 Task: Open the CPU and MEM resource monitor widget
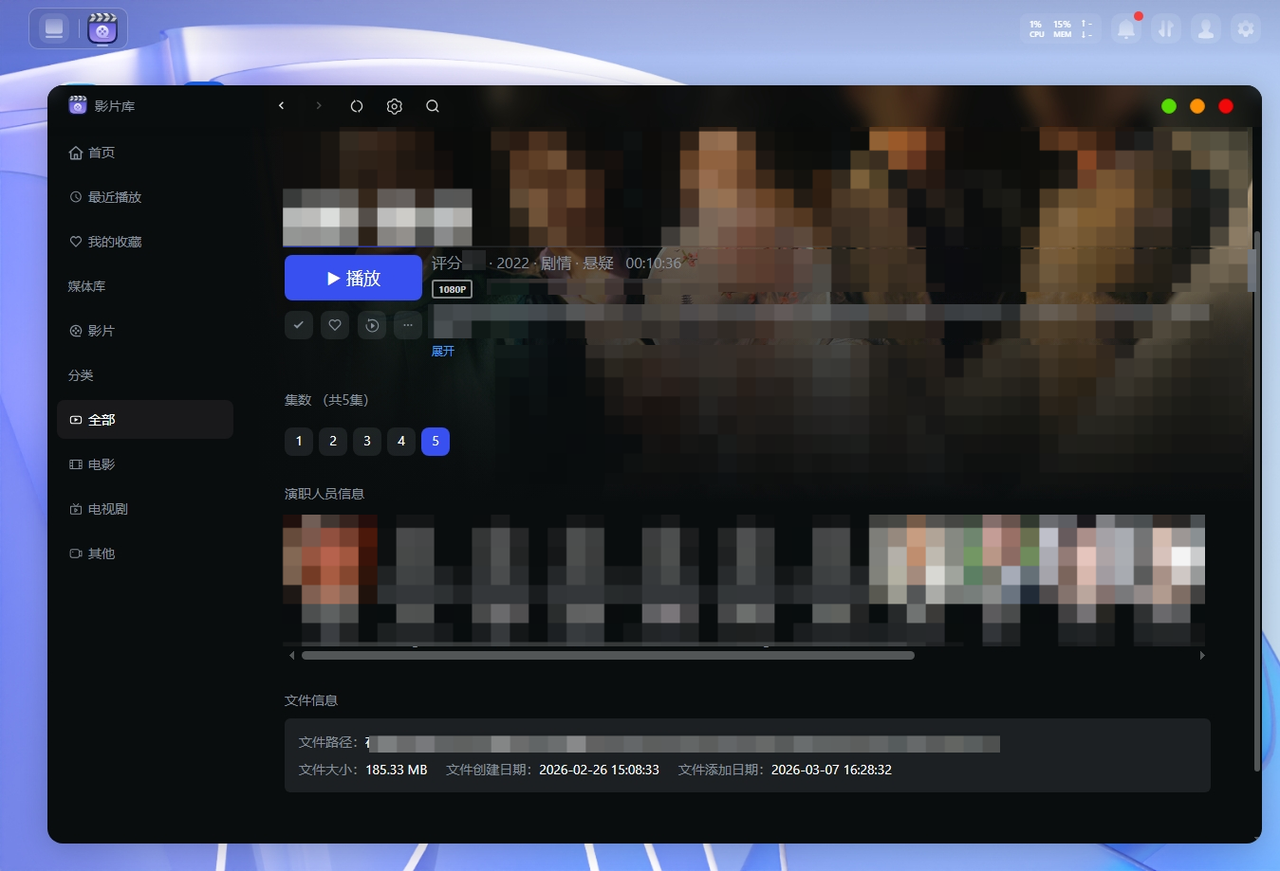(x=1060, y=28)
